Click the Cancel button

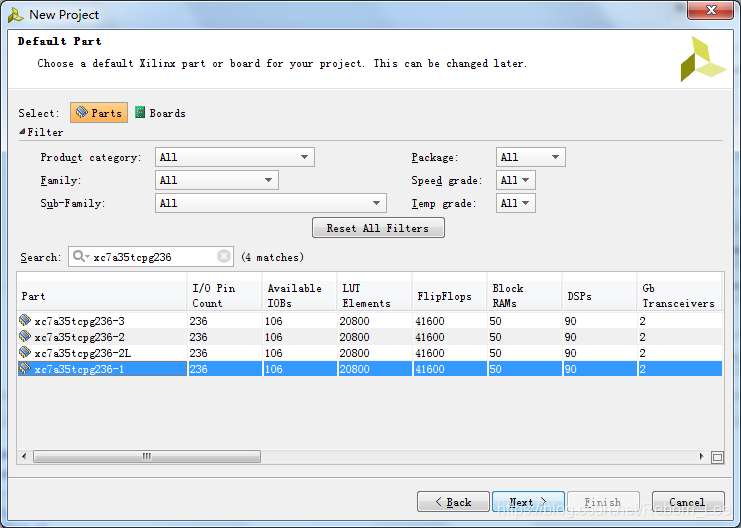(688, 502)
